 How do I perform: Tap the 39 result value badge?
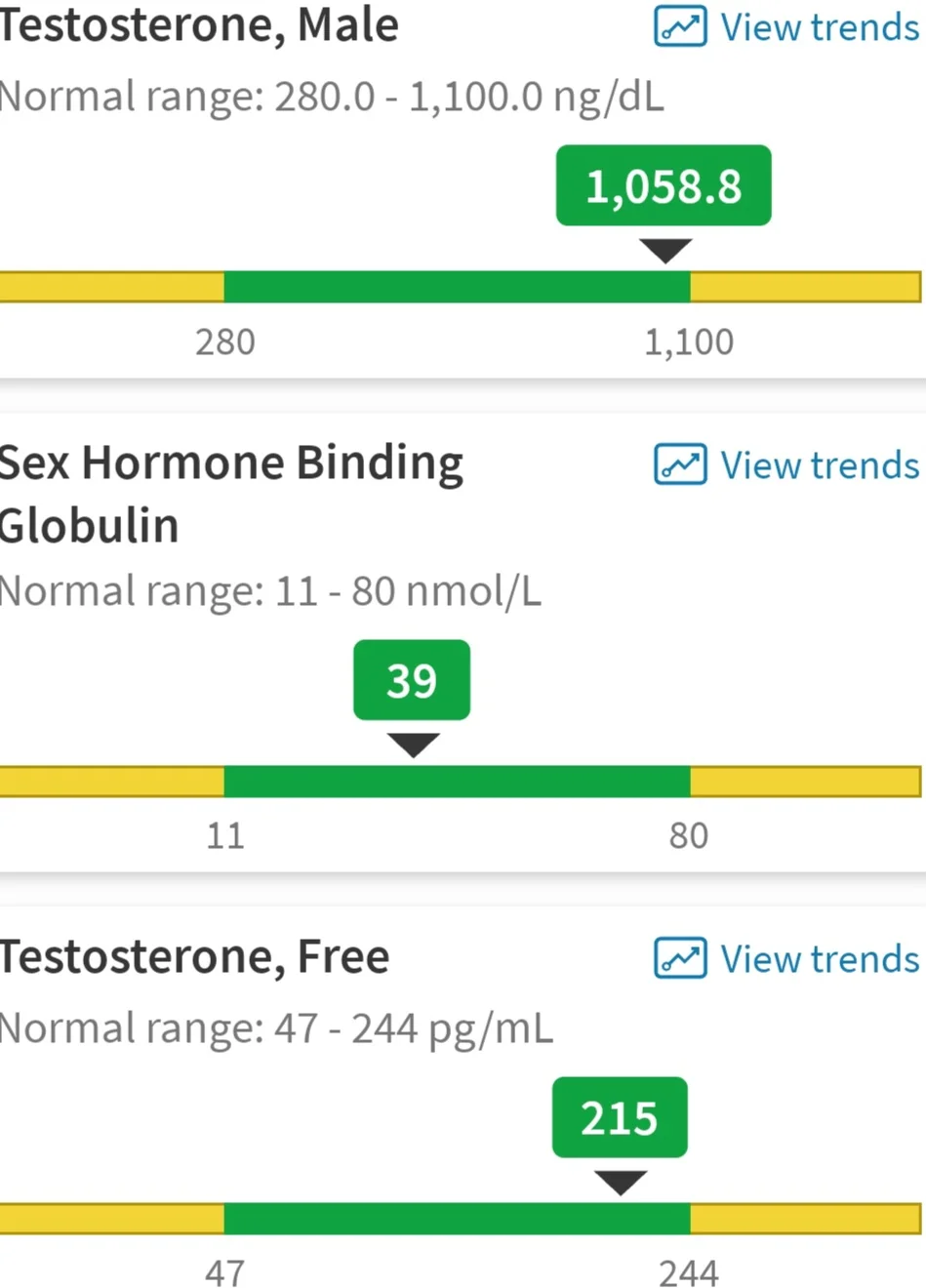click(x=412, y=680)
